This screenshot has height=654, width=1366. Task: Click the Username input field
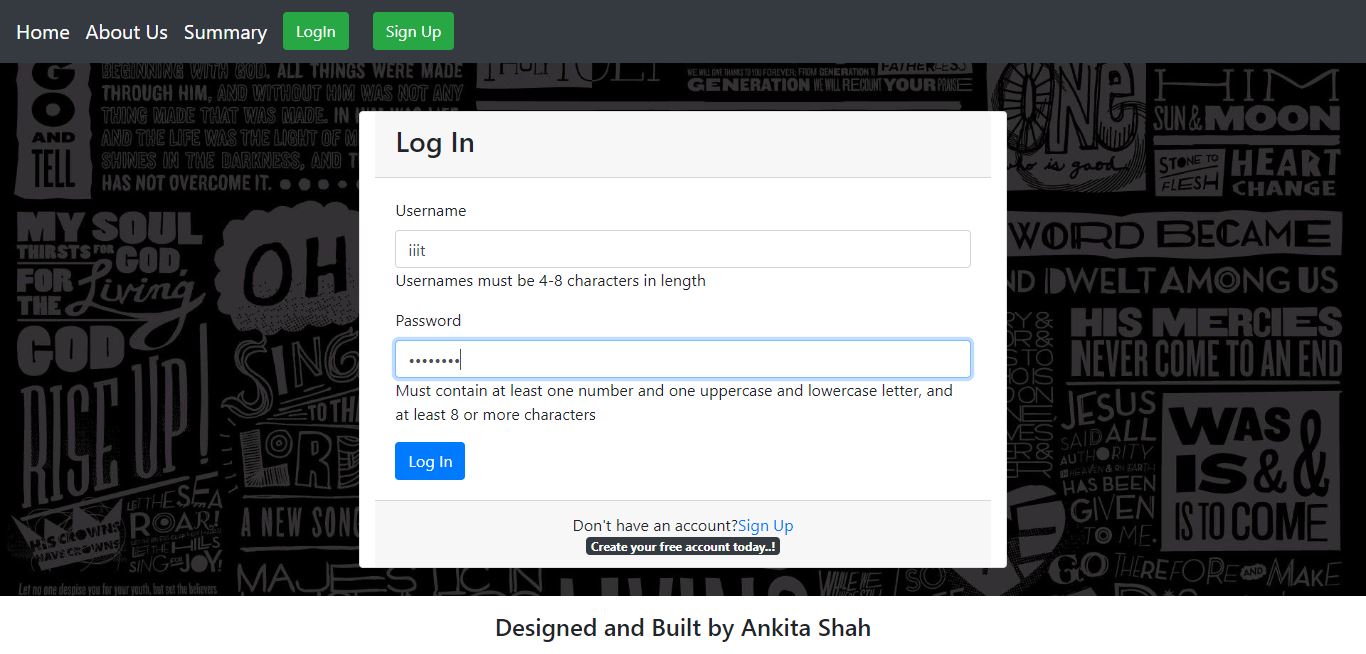[x=683, y=248]
